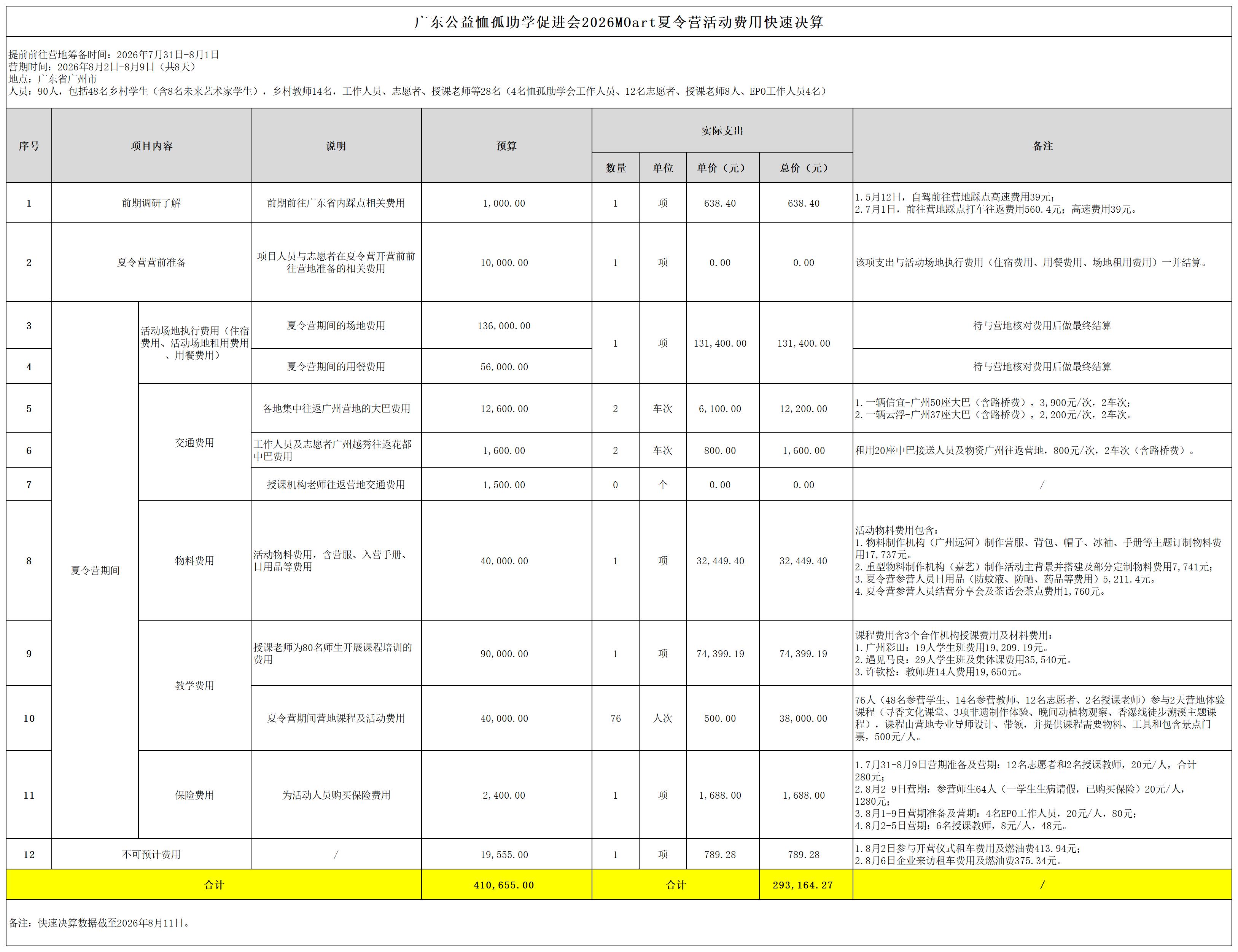Select the 序号 column header
The width and height of the screenshot is (1238, 952).
point(29,146)
